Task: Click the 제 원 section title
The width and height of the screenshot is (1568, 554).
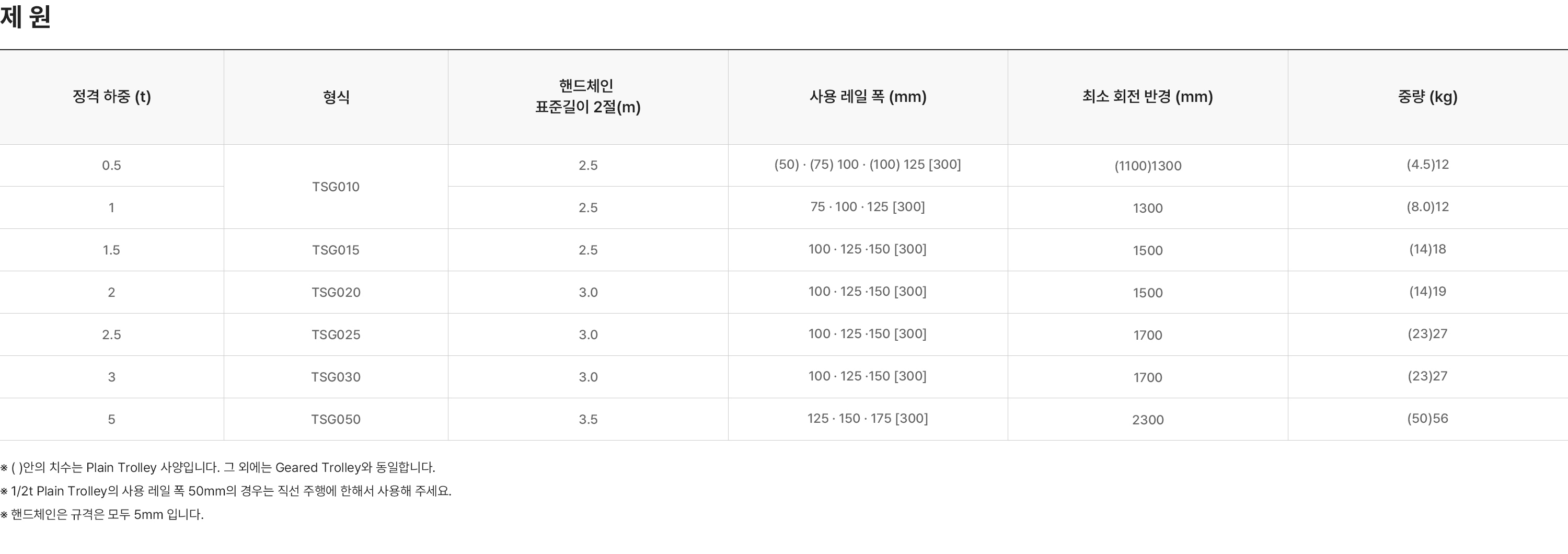Action: pos(26,17)
